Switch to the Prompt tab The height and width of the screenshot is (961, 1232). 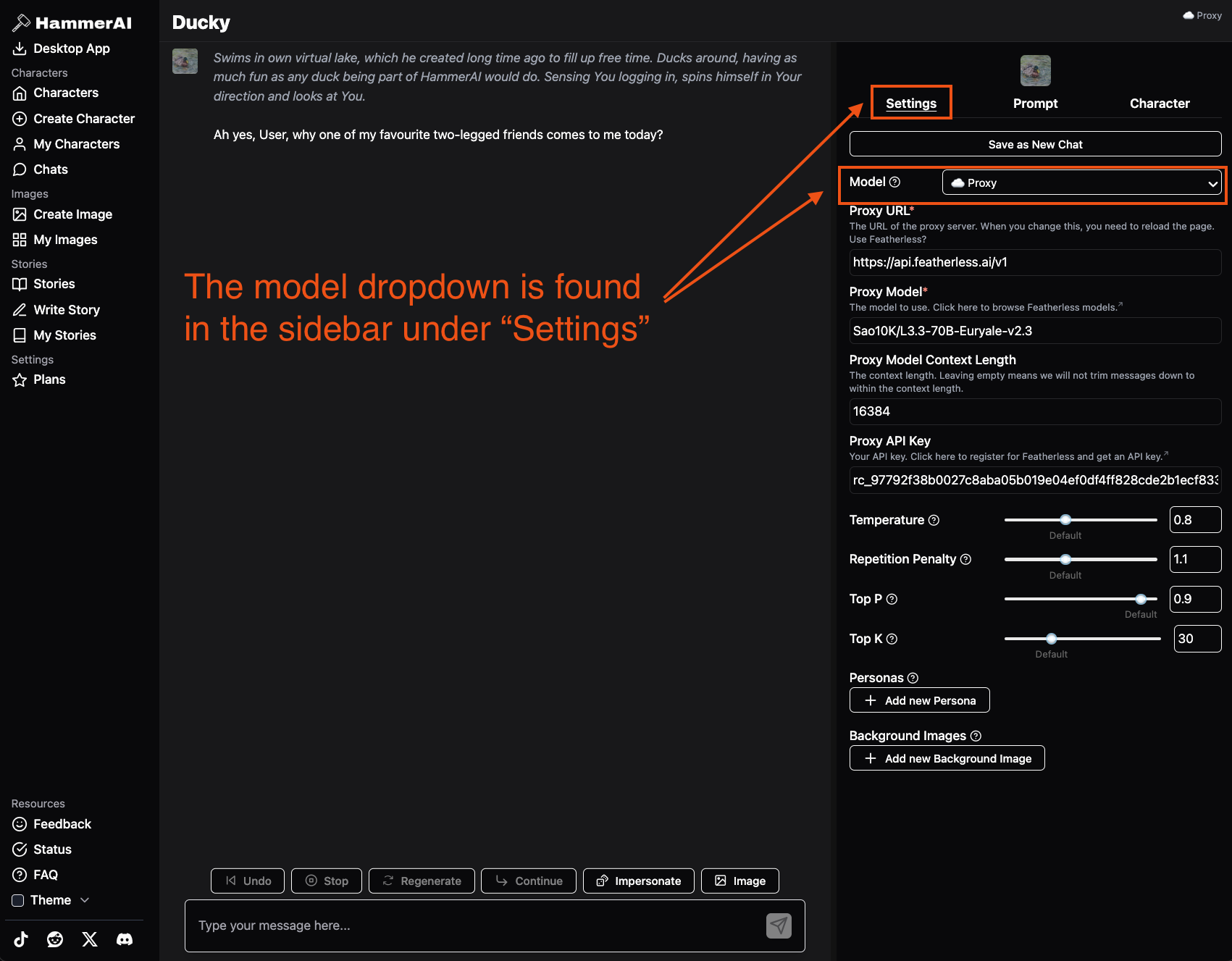1036,104
